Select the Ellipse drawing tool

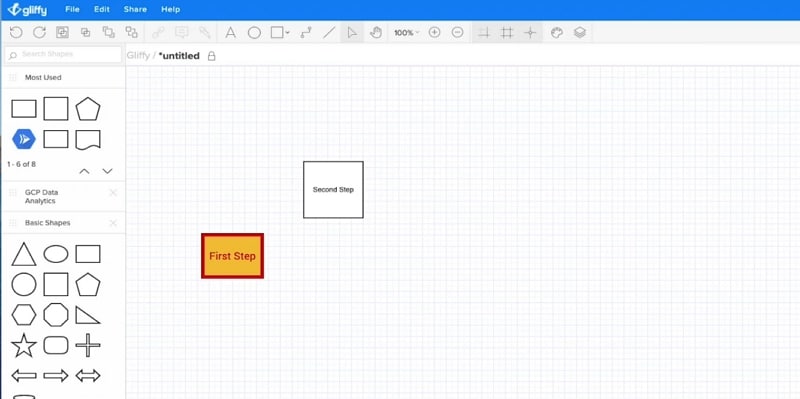[x=254, y=33]
